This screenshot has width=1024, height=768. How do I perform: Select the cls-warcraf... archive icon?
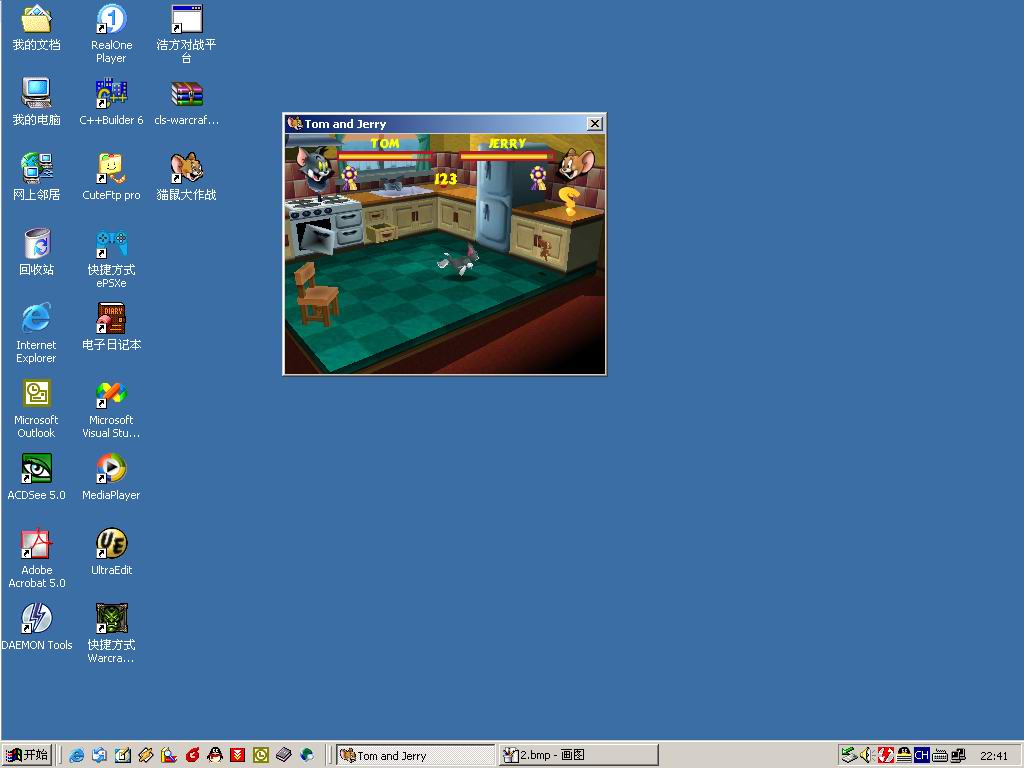click(x=187, y=102)
